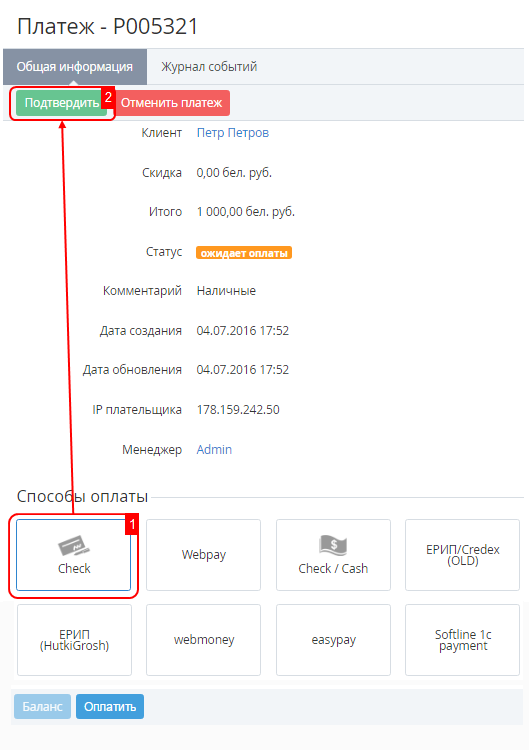Click the ожидает оплаты status badge

point(244,253)
